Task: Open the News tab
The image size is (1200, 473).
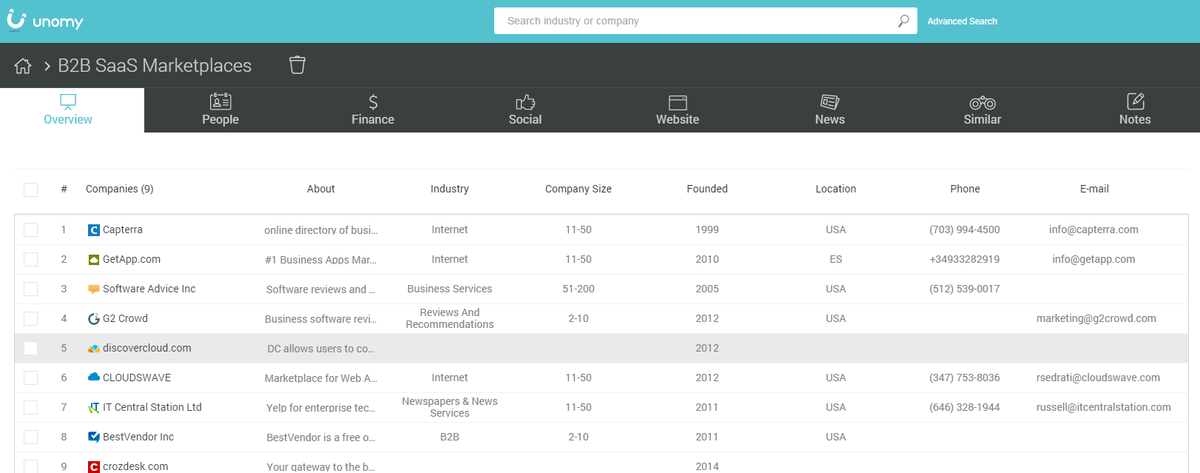Action: [830, 110]
